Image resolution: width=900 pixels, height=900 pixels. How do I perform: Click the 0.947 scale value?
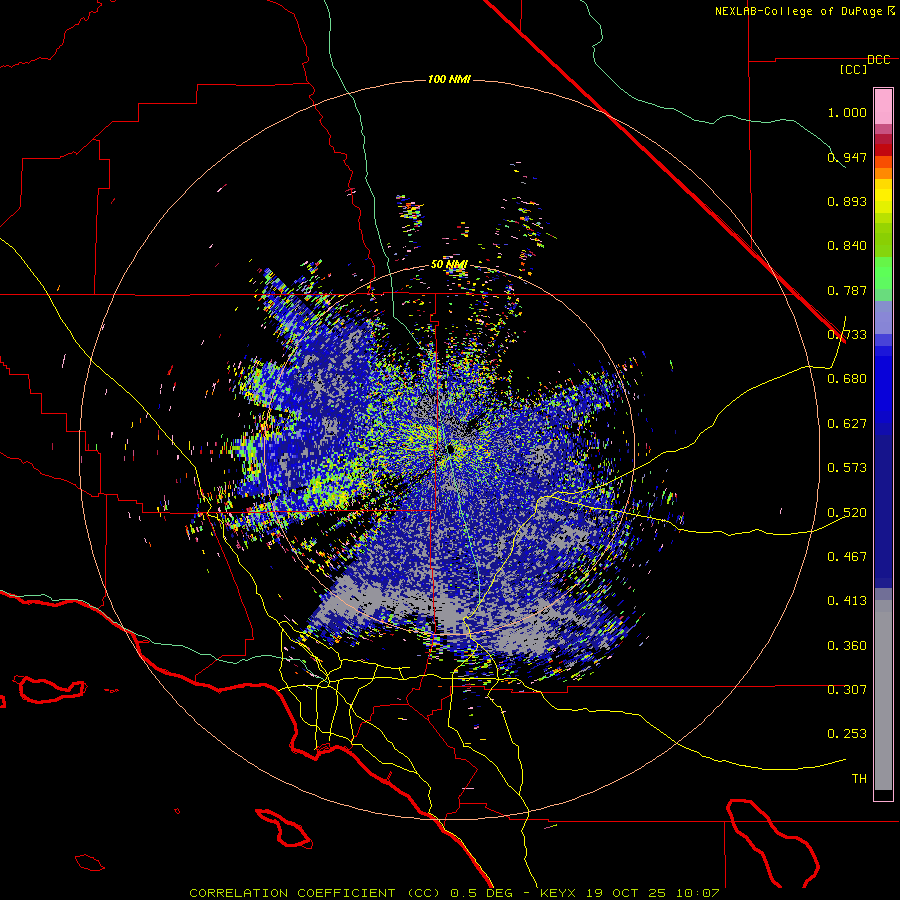[x=847, y=157]
